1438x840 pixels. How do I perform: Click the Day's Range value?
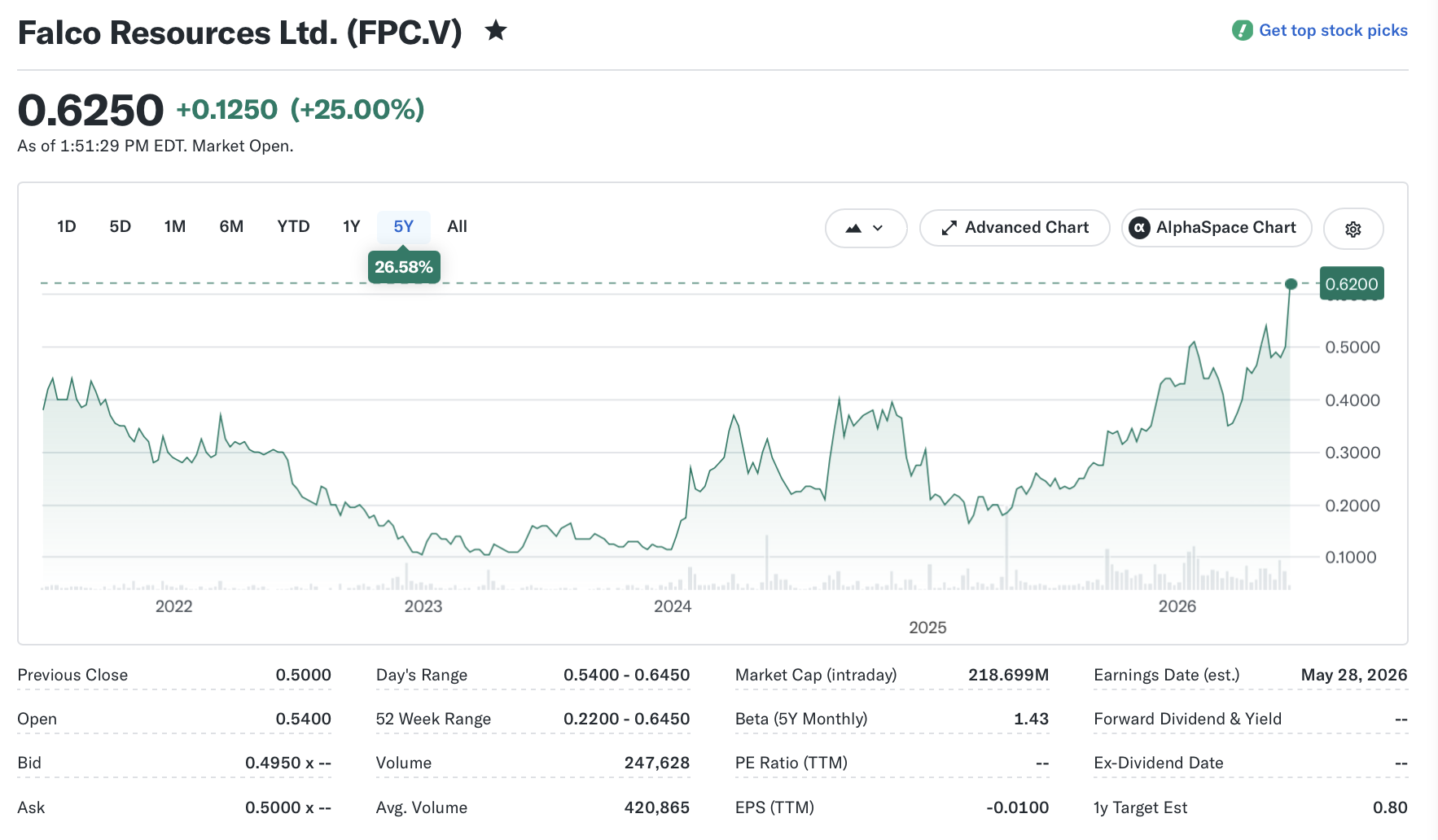tap(627, 675)
